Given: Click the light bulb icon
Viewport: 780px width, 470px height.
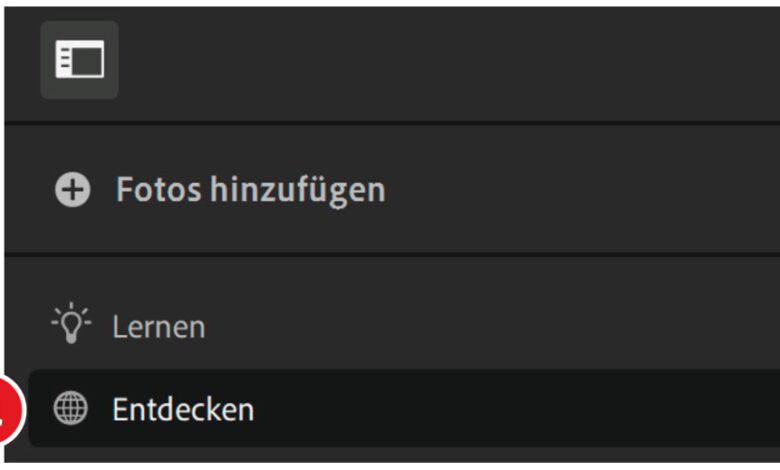Looking at the screenshot, I should click(x=70, y=326).
